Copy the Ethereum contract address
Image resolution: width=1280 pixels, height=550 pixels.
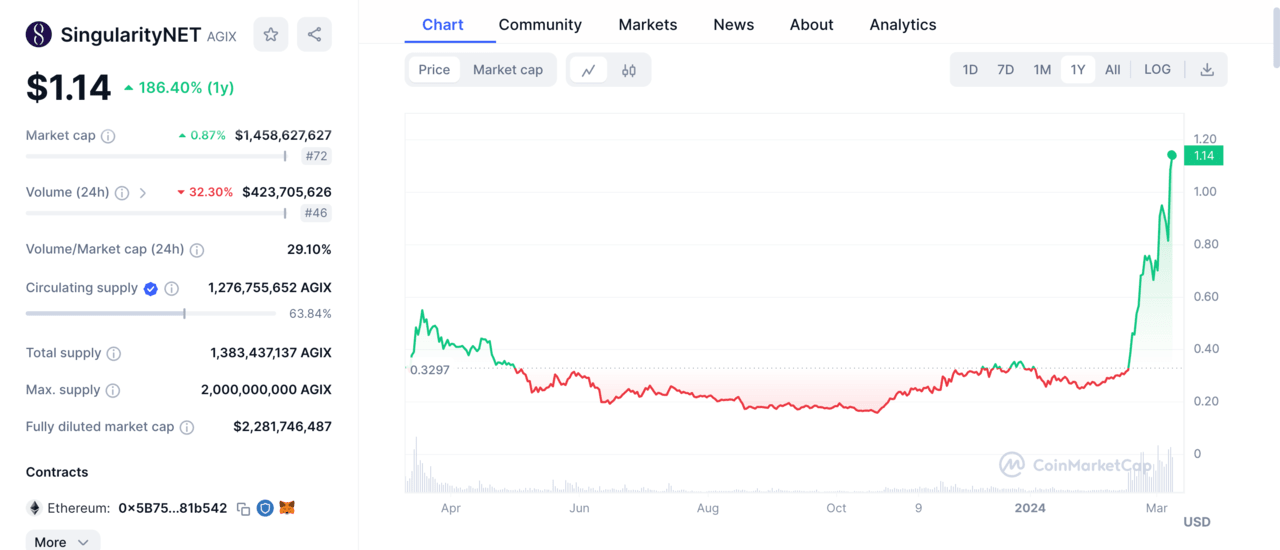pyautogui.click(x=243, y=509)
